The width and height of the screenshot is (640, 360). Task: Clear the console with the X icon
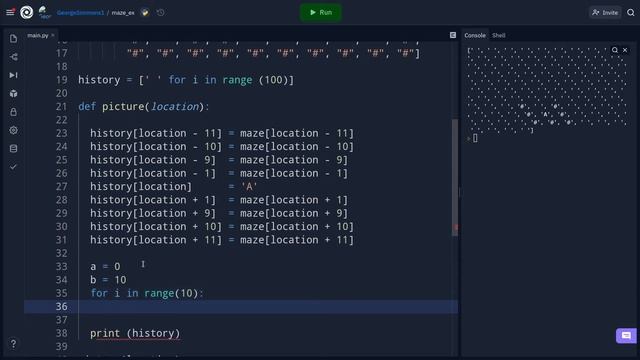point(625,50)
